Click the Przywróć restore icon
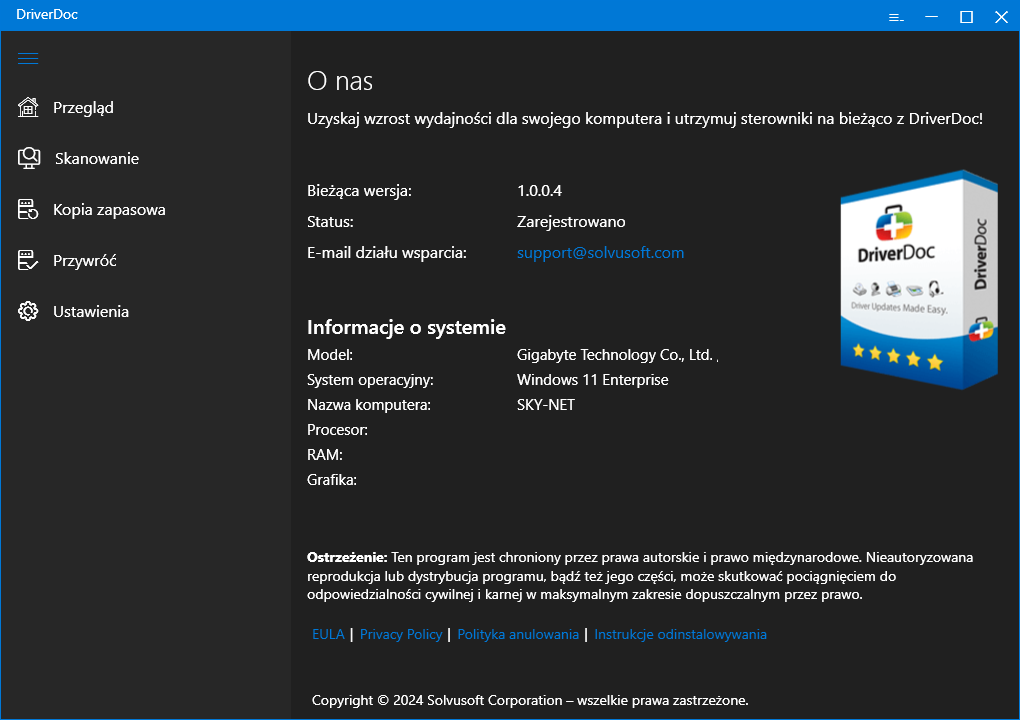Screen dimensions: 1020x720 coord(28,260)
